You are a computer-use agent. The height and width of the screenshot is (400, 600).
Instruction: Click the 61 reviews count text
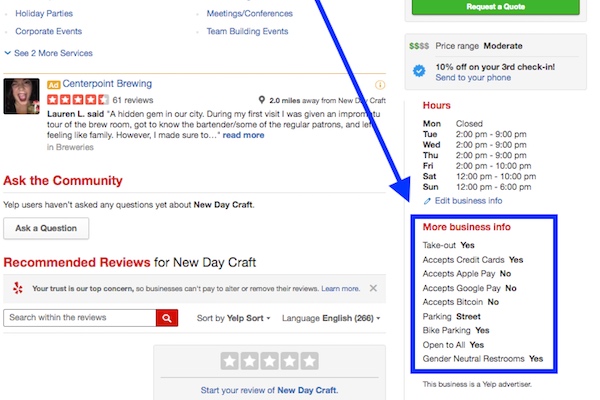(x=133, y=100)
